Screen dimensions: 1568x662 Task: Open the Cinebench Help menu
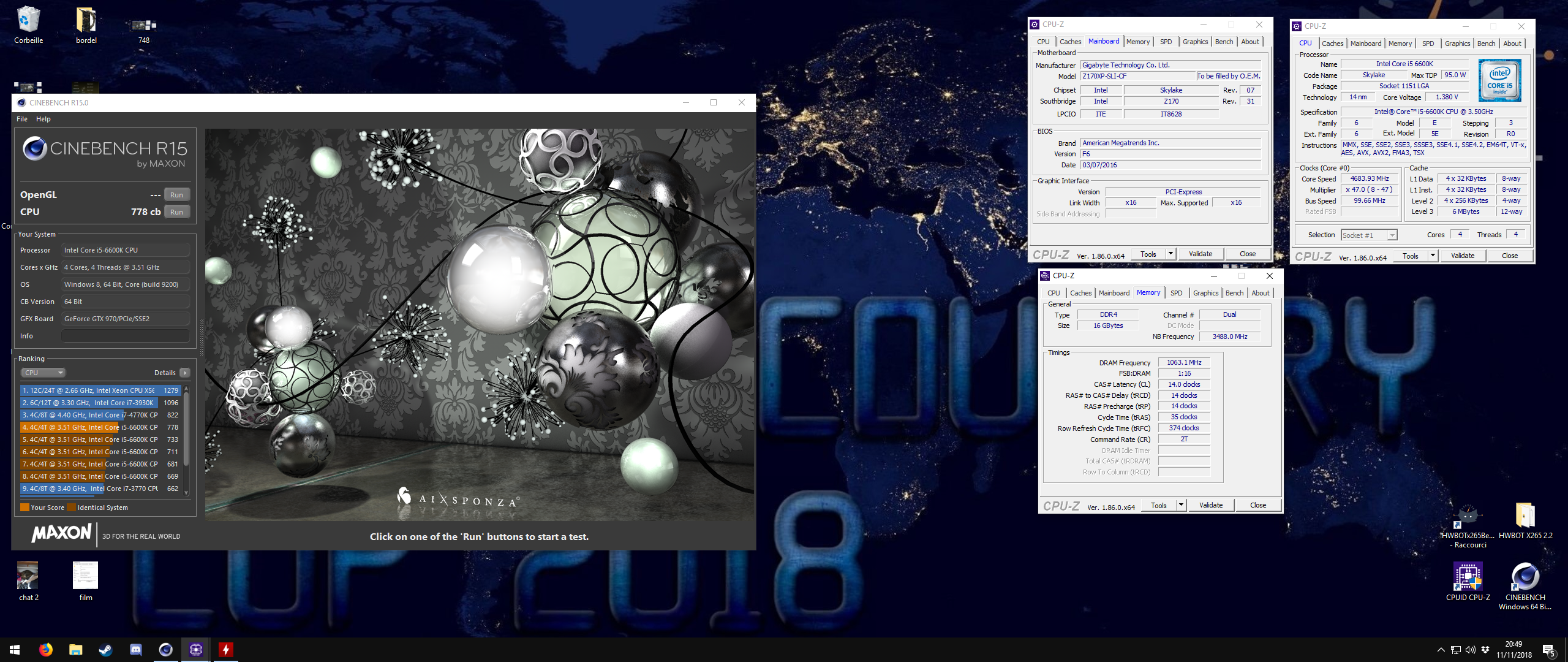pos(43,119)
